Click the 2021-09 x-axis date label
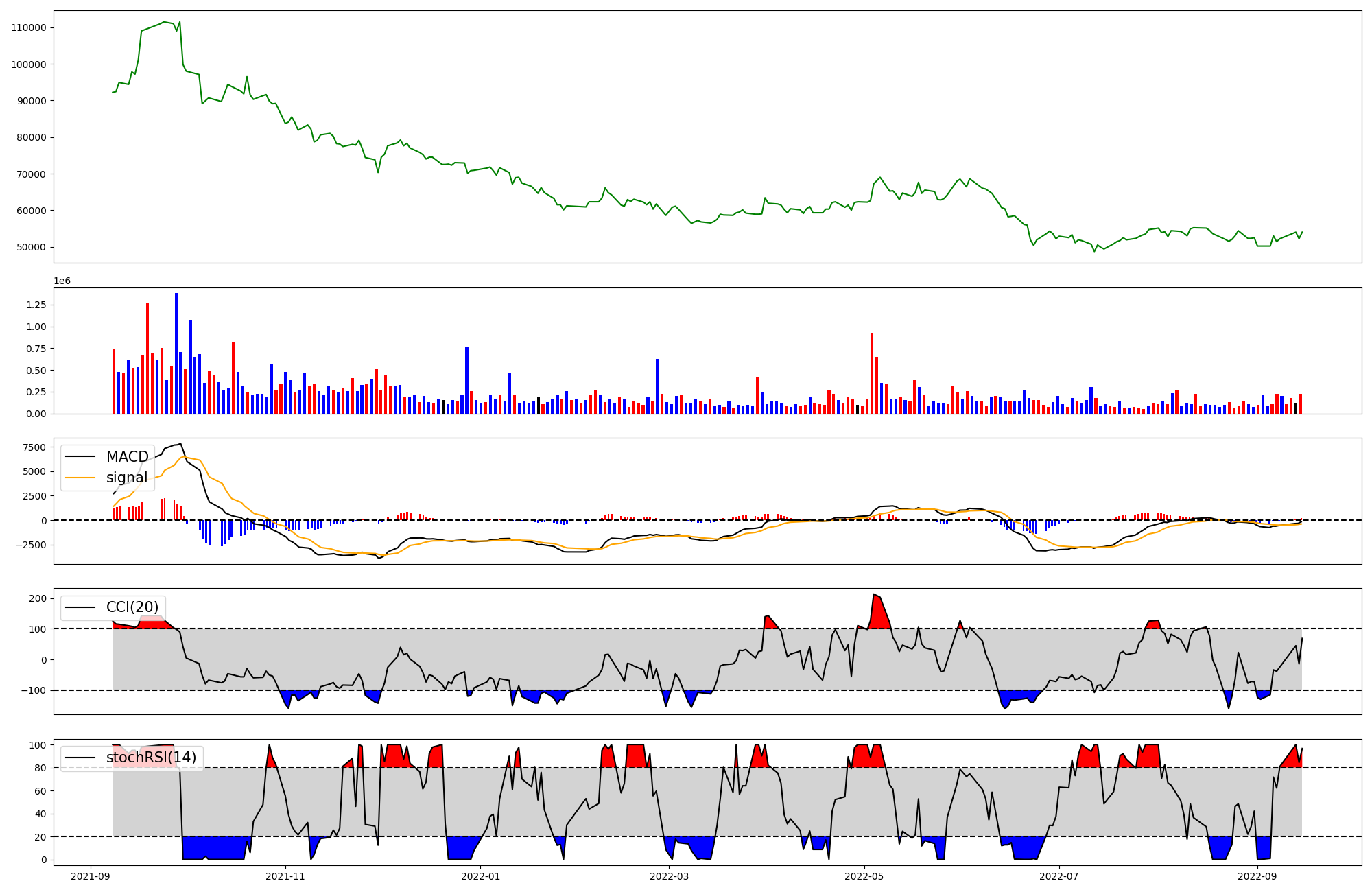 point(91,876)
